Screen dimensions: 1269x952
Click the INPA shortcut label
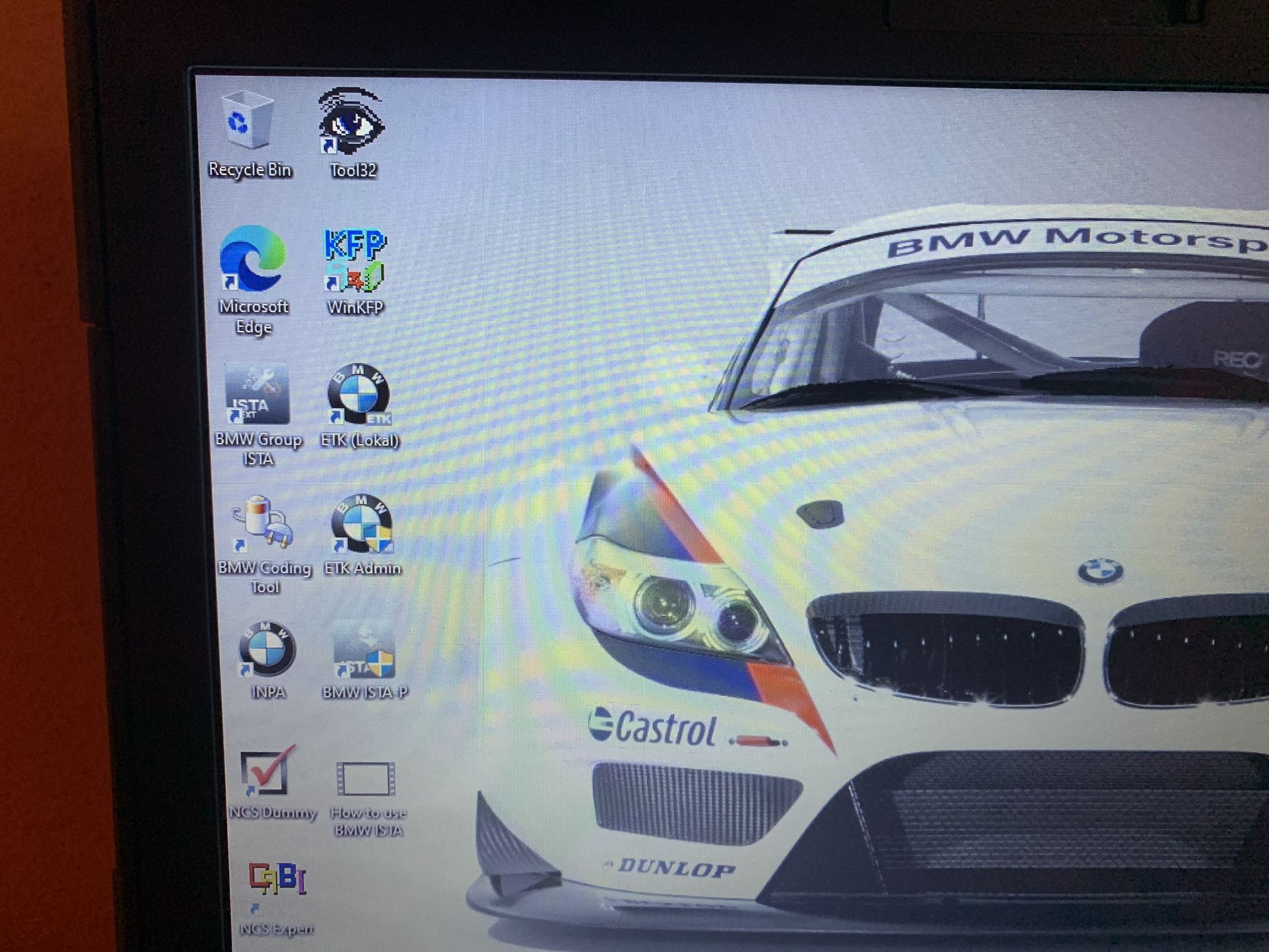point(269,693)
